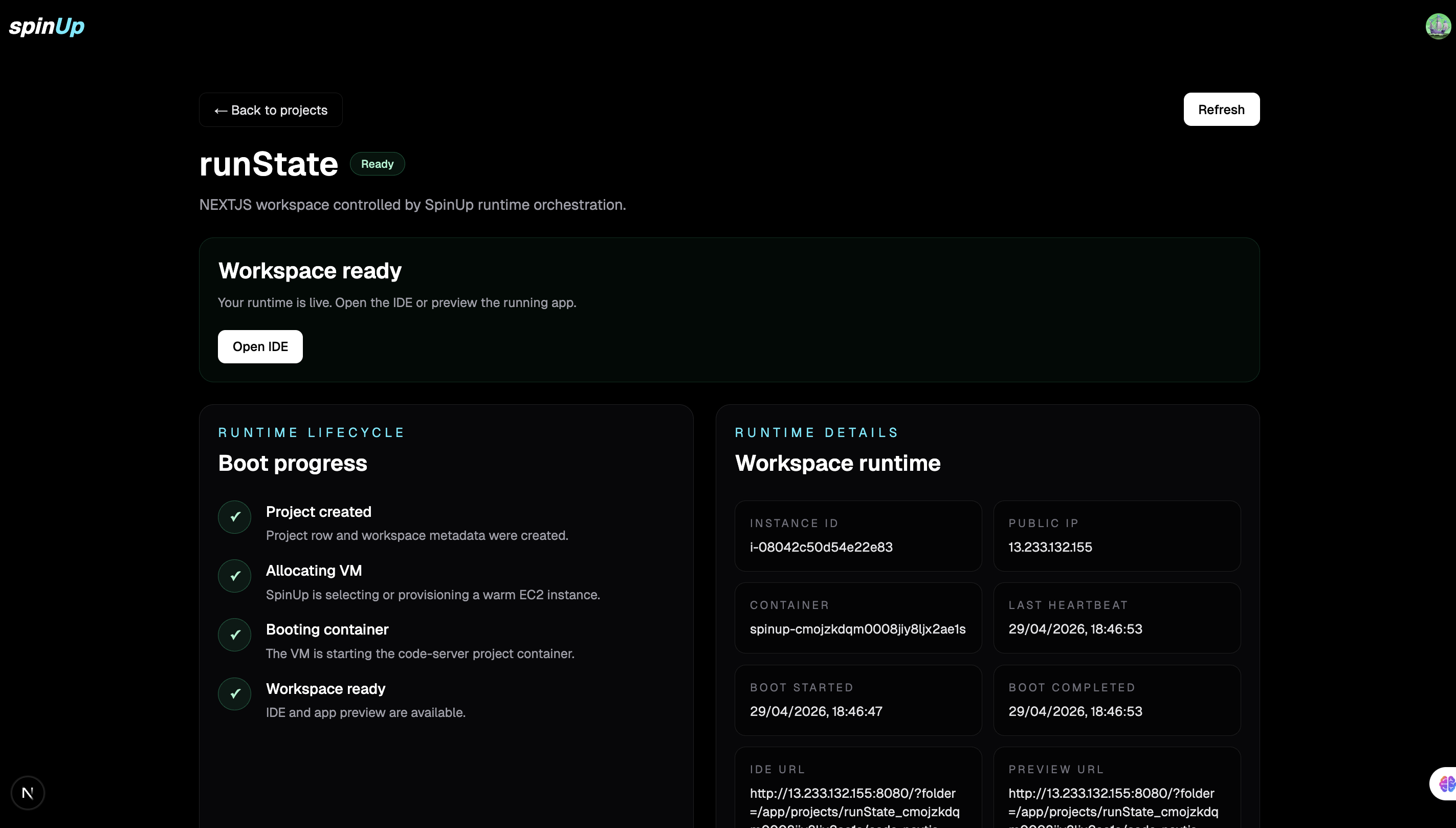Open the IDE
This screenshot has width=1456, height=828.
(x=260, y=346)
